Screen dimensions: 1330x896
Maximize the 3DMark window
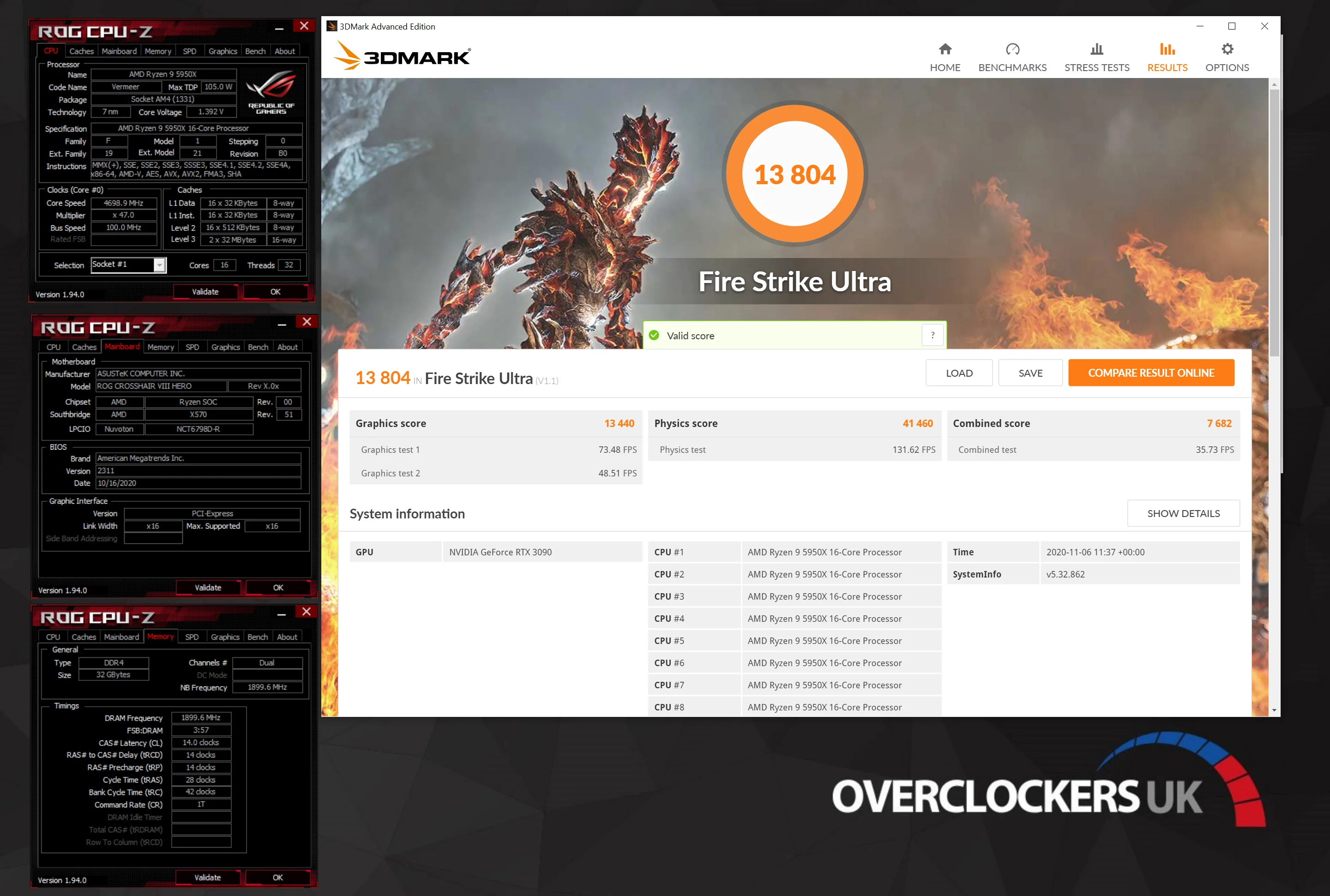coord(1232,26)
